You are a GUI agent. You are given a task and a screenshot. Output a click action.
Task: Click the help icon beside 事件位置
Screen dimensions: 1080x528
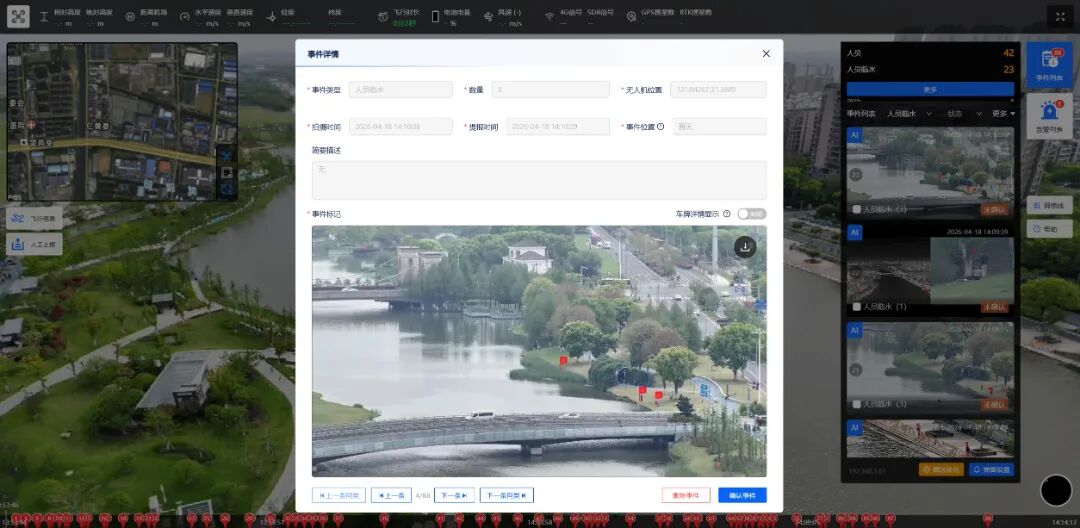point(660,127)
